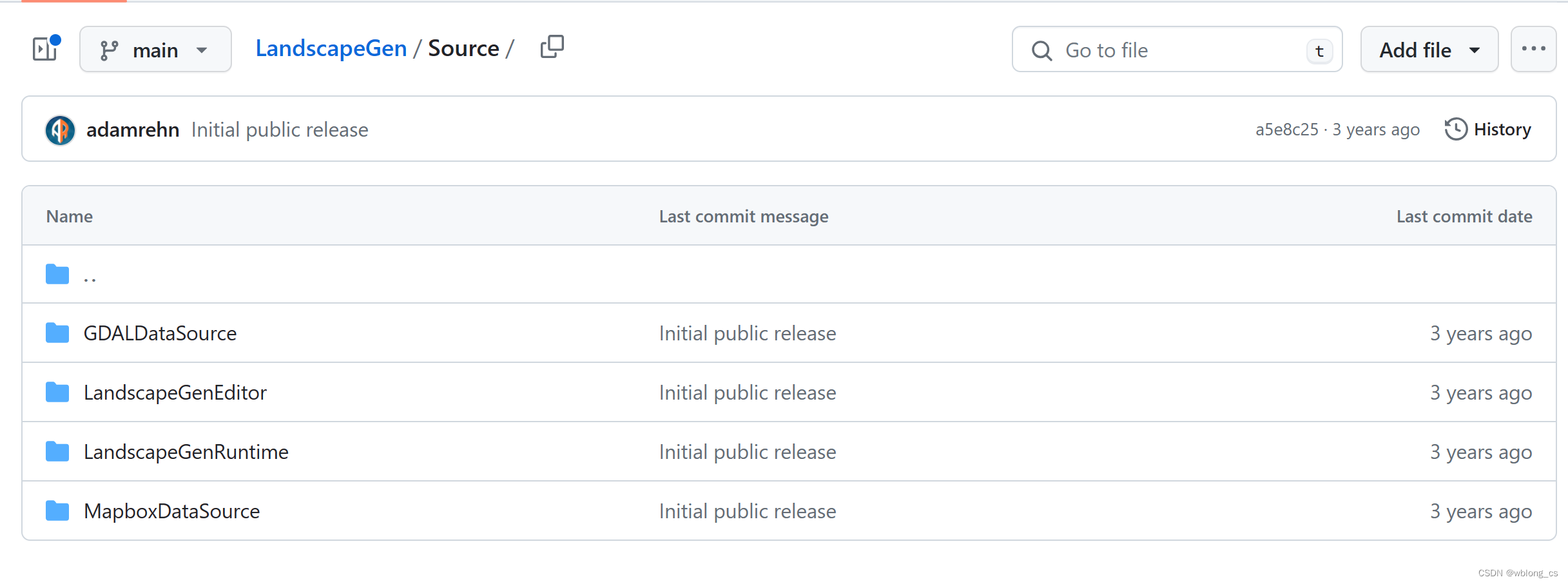This screenshot has height=584, width=1568.
Task: Focus the Go to file search field
Action: [1177, 50]
